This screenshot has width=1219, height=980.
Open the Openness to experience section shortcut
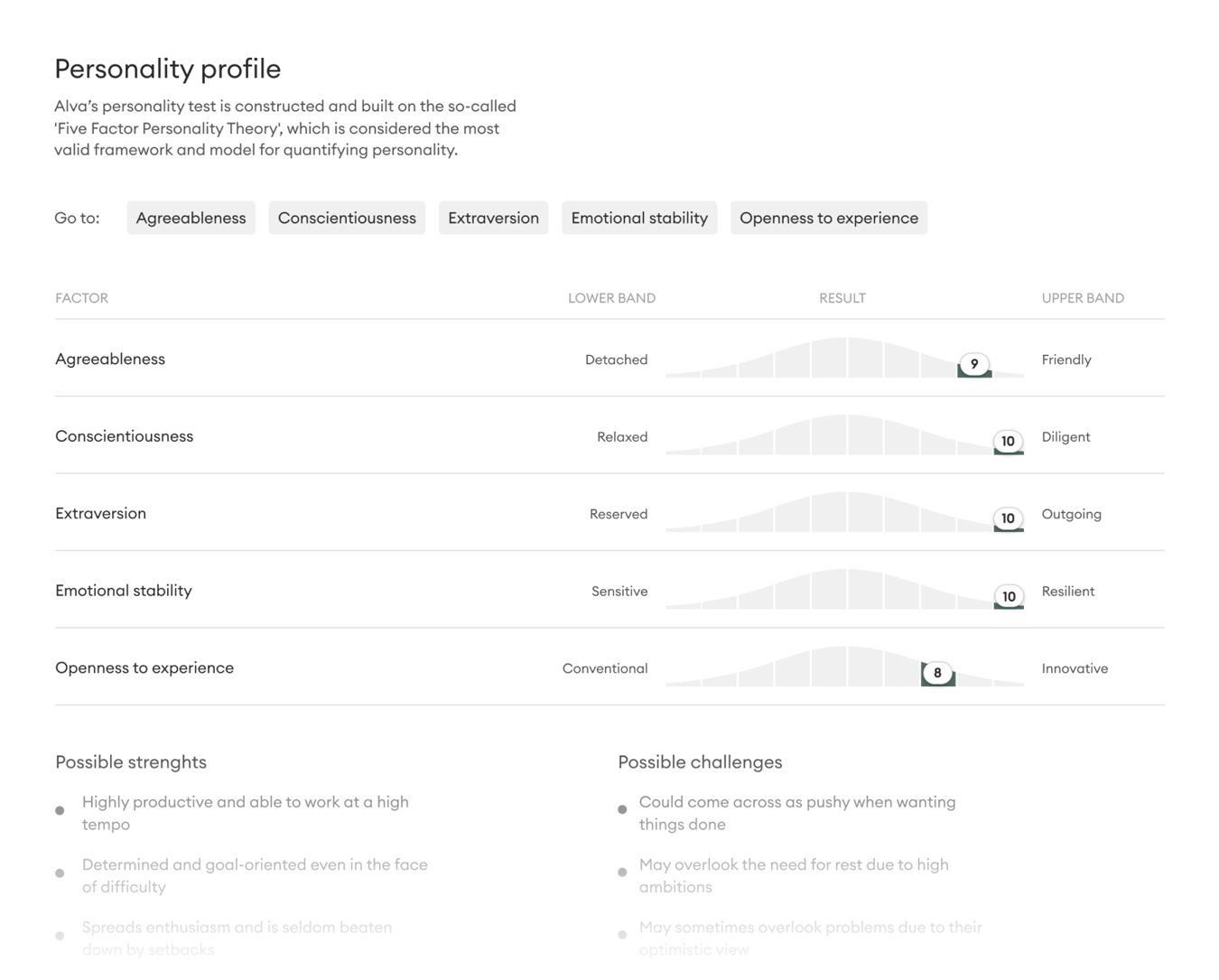828,218
